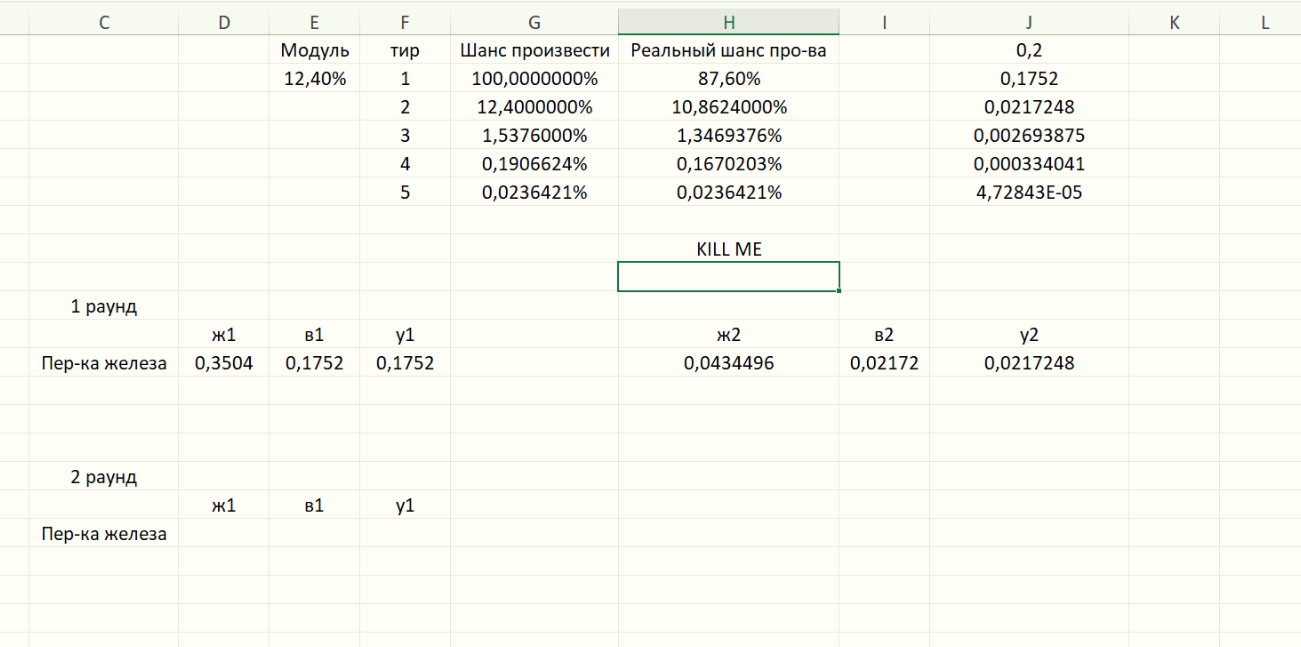Select the "Реальный шанс про-ва" cell

(x=729, y=50)
